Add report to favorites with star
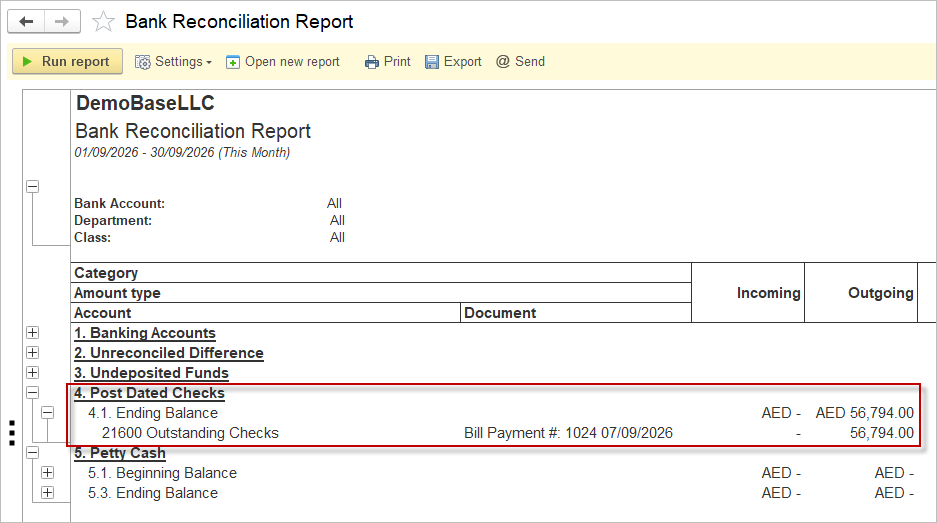 click(103, 22)
